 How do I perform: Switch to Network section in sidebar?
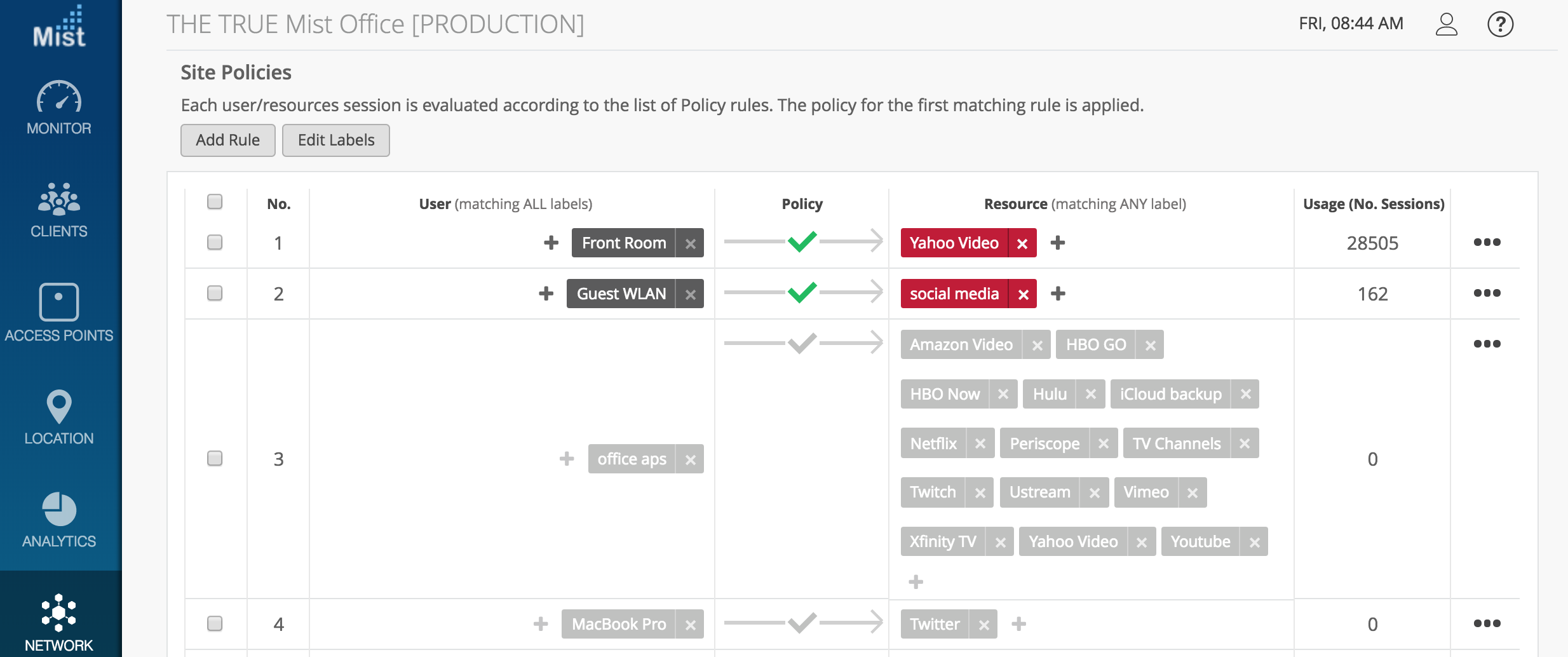point(59,614)
